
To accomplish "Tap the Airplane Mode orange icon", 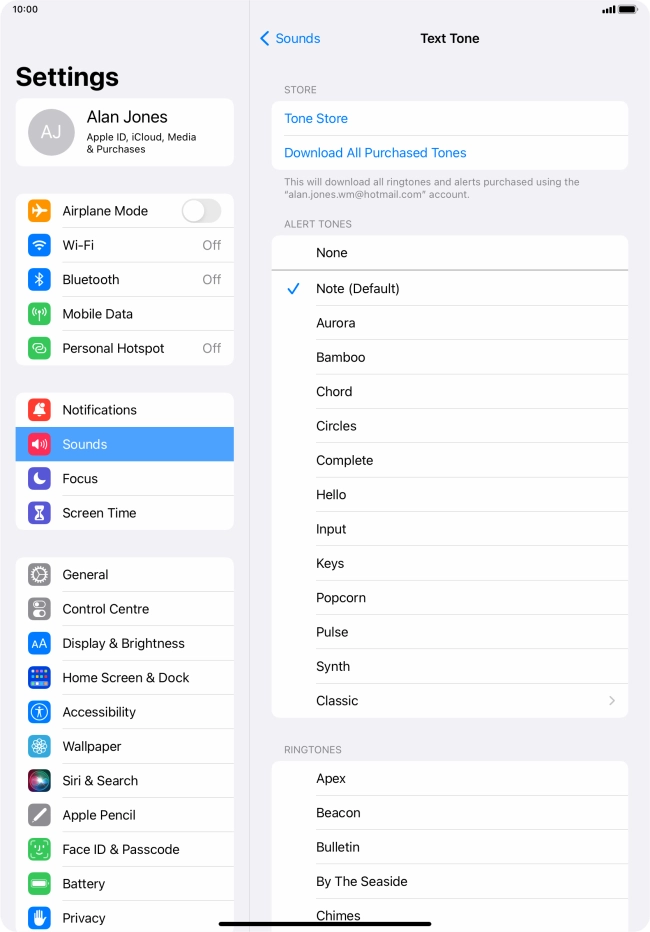I will (39, 210).
